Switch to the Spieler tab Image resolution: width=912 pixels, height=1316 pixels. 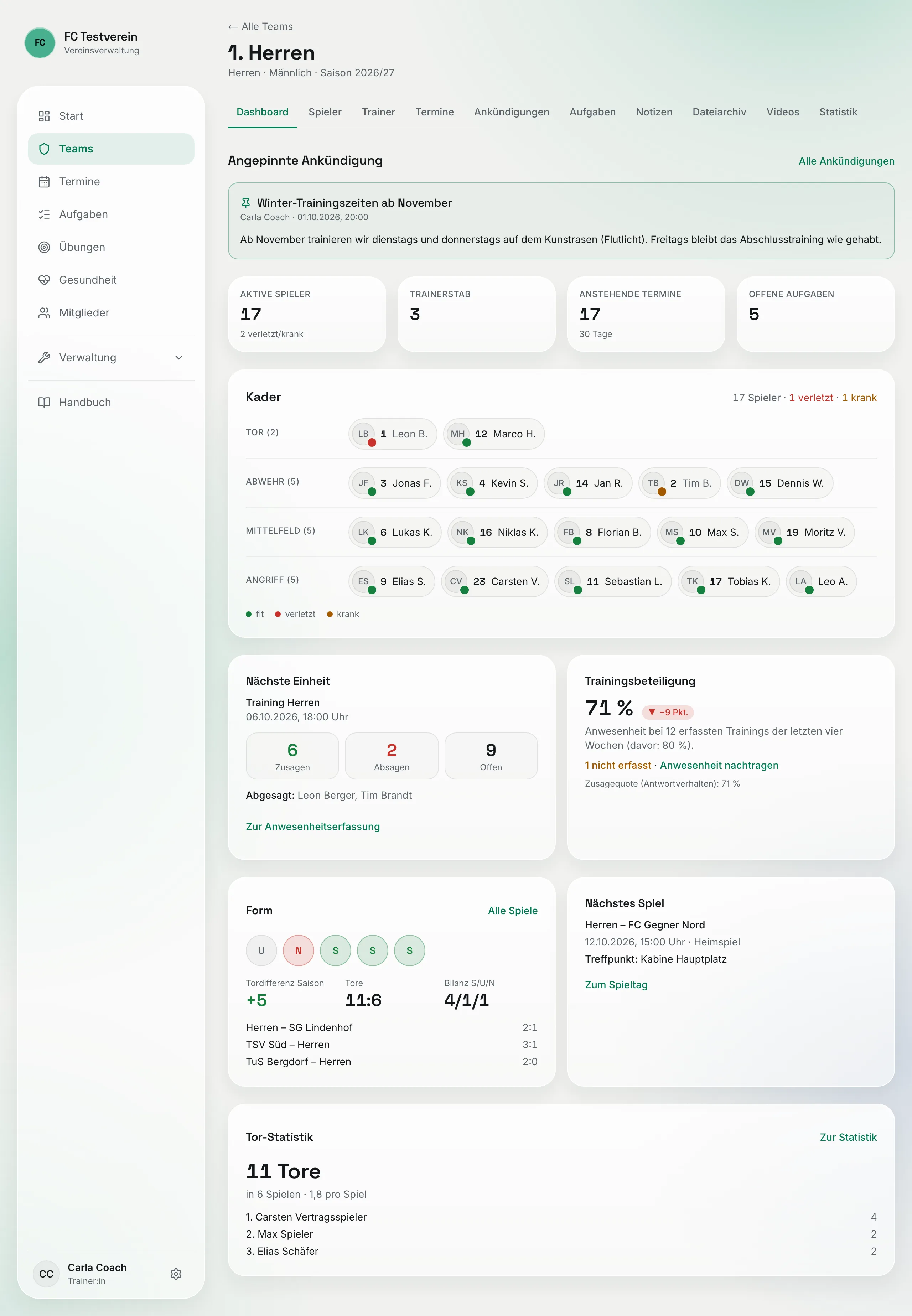[325, 112]
